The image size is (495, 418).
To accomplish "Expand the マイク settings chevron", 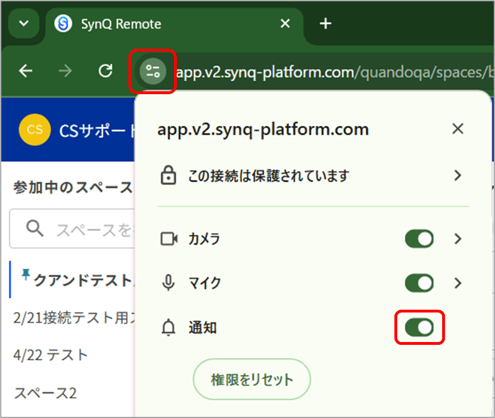I will 458,283.
